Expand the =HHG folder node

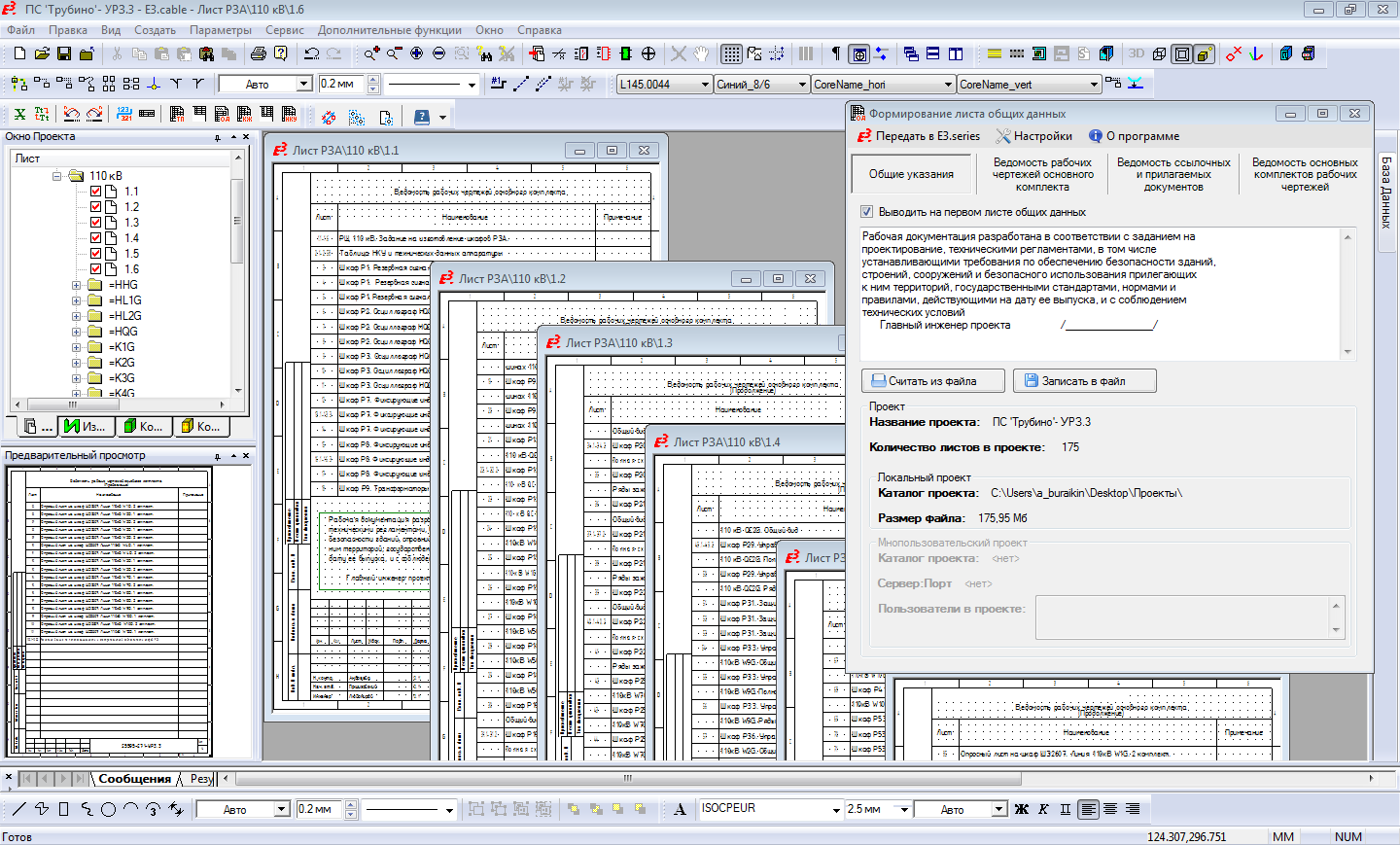point(76,286)
